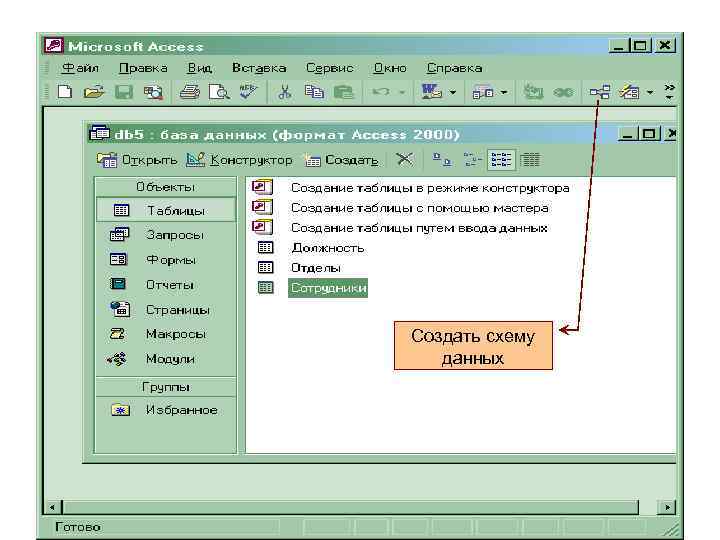Select Создание таблицы с помощью мастера

click(419, 208)
